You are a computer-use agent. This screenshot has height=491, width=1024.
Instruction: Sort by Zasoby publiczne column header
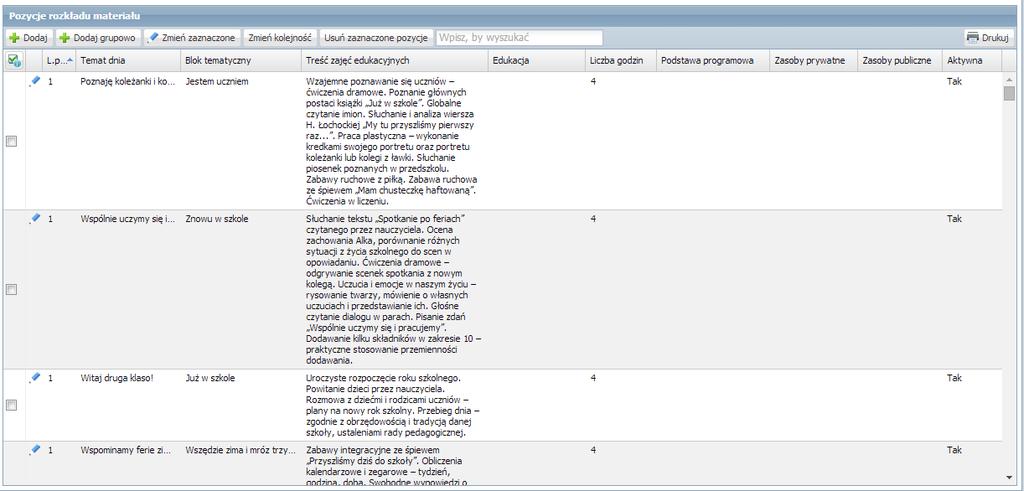(899, 61)
